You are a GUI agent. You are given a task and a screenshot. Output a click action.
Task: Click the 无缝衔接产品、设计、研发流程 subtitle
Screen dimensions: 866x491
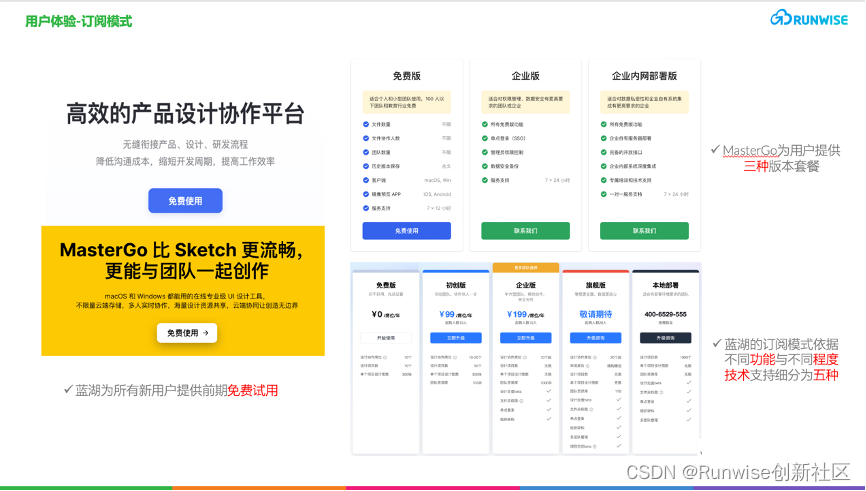point(186,145)
